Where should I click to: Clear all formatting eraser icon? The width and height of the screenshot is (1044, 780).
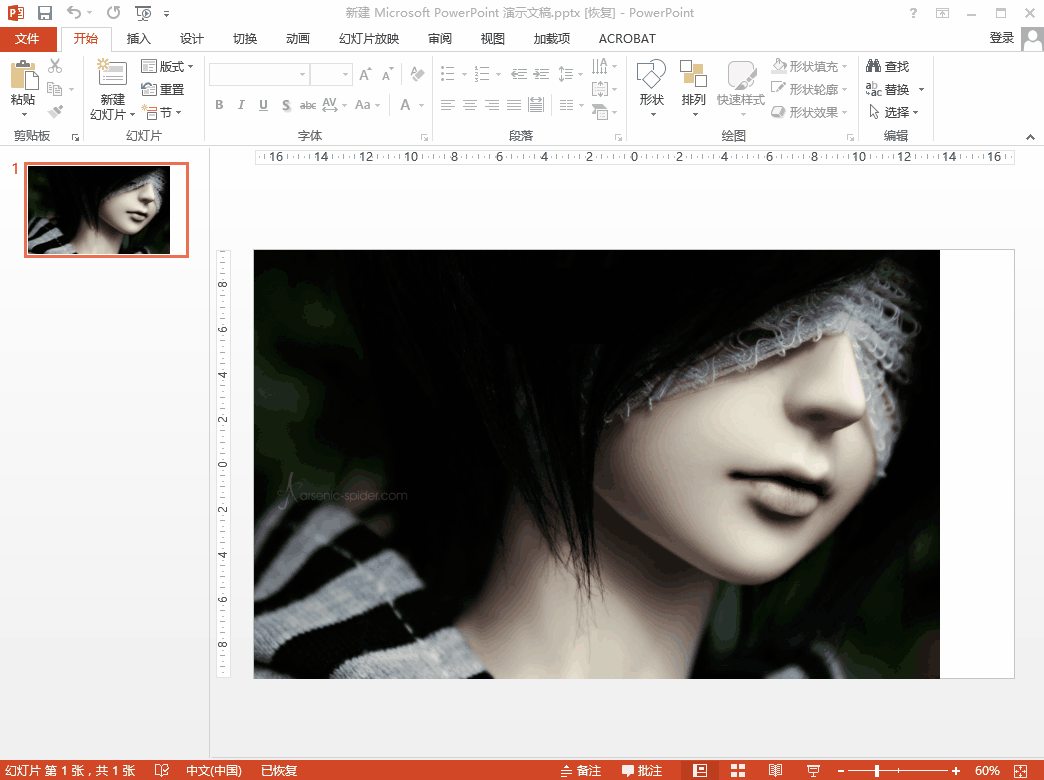tap(417, 74)
